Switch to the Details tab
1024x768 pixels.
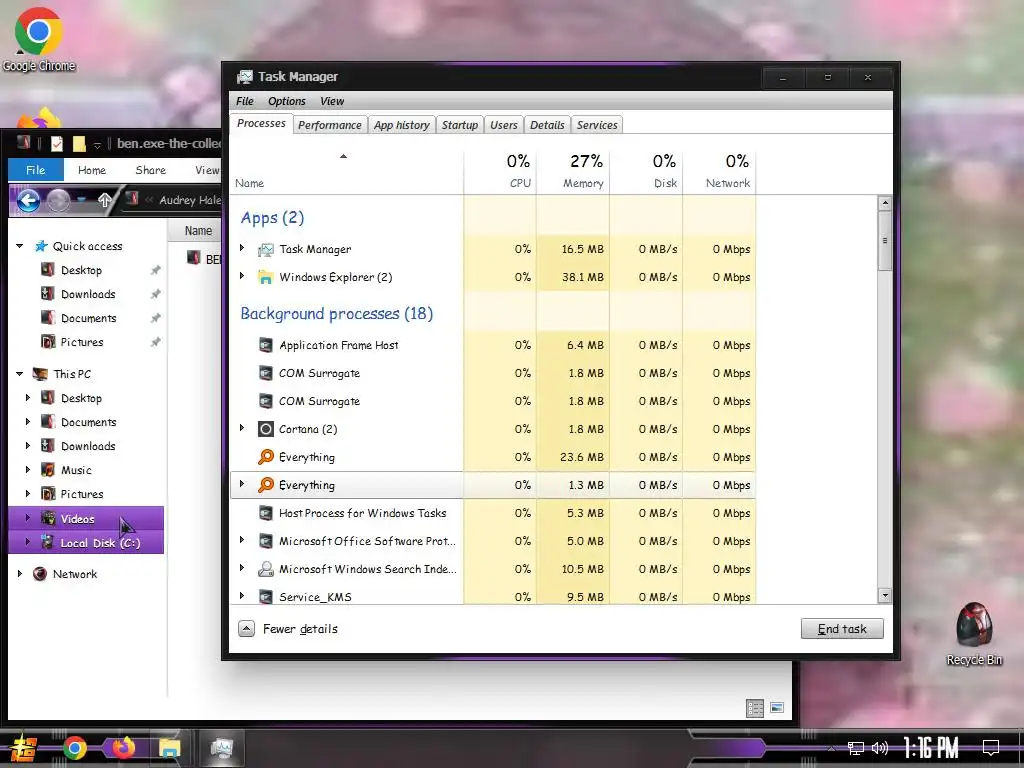(547, 125)
